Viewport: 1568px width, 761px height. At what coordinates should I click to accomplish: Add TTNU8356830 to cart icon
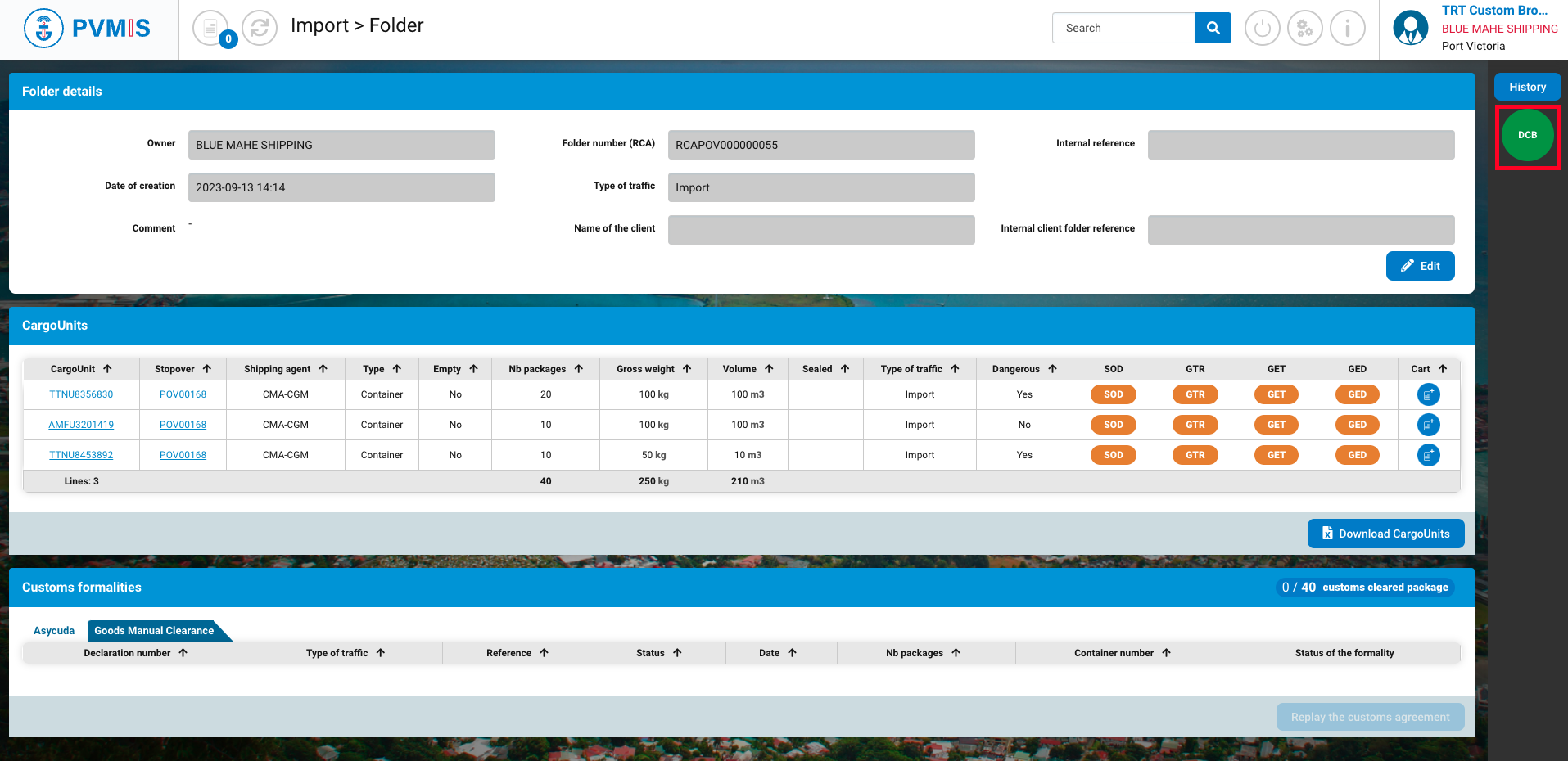point(1428,394)
